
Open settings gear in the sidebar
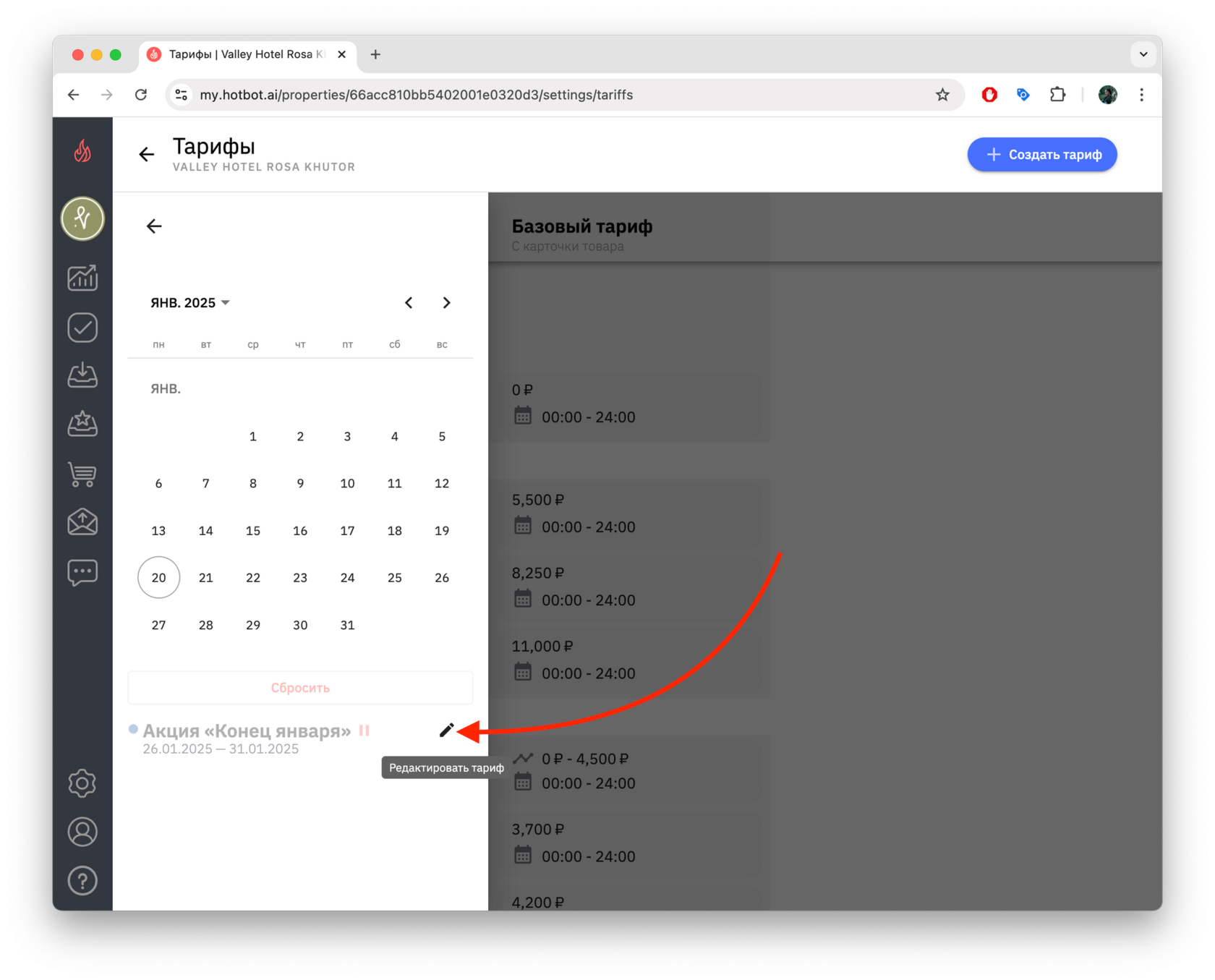(82, 783)
